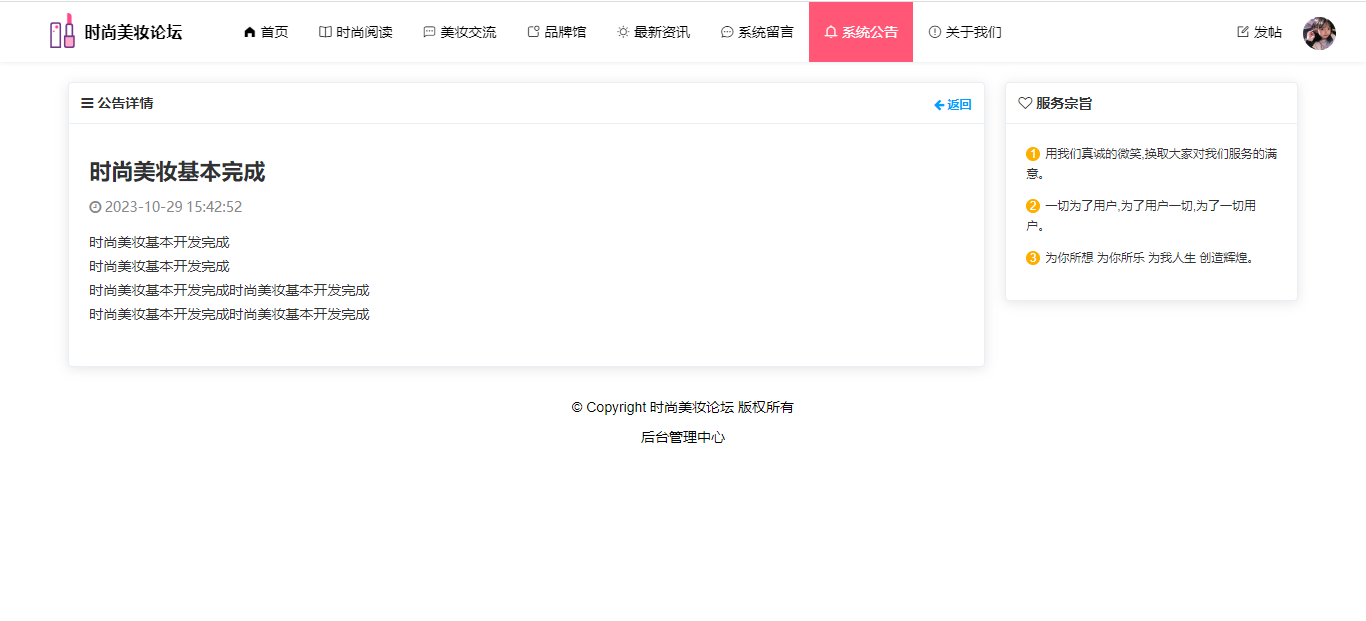Open the 后台管理中心 footer link

click(x=683, y=437)
